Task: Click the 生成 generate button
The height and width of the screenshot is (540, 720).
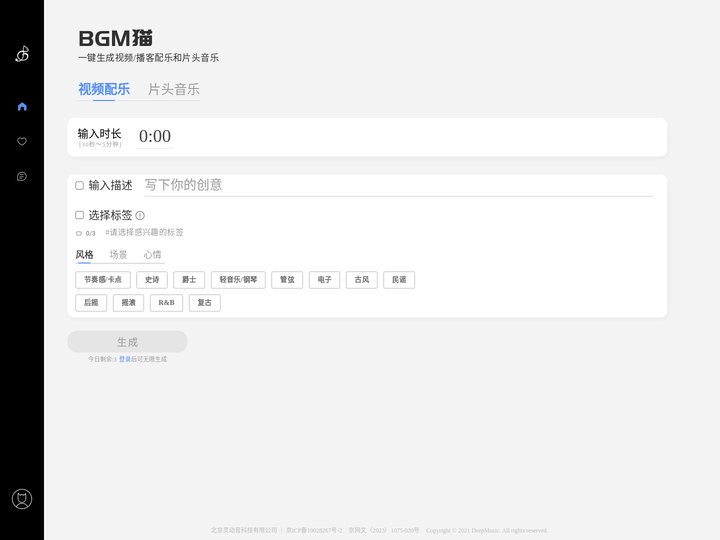Action: coord(128,342)
